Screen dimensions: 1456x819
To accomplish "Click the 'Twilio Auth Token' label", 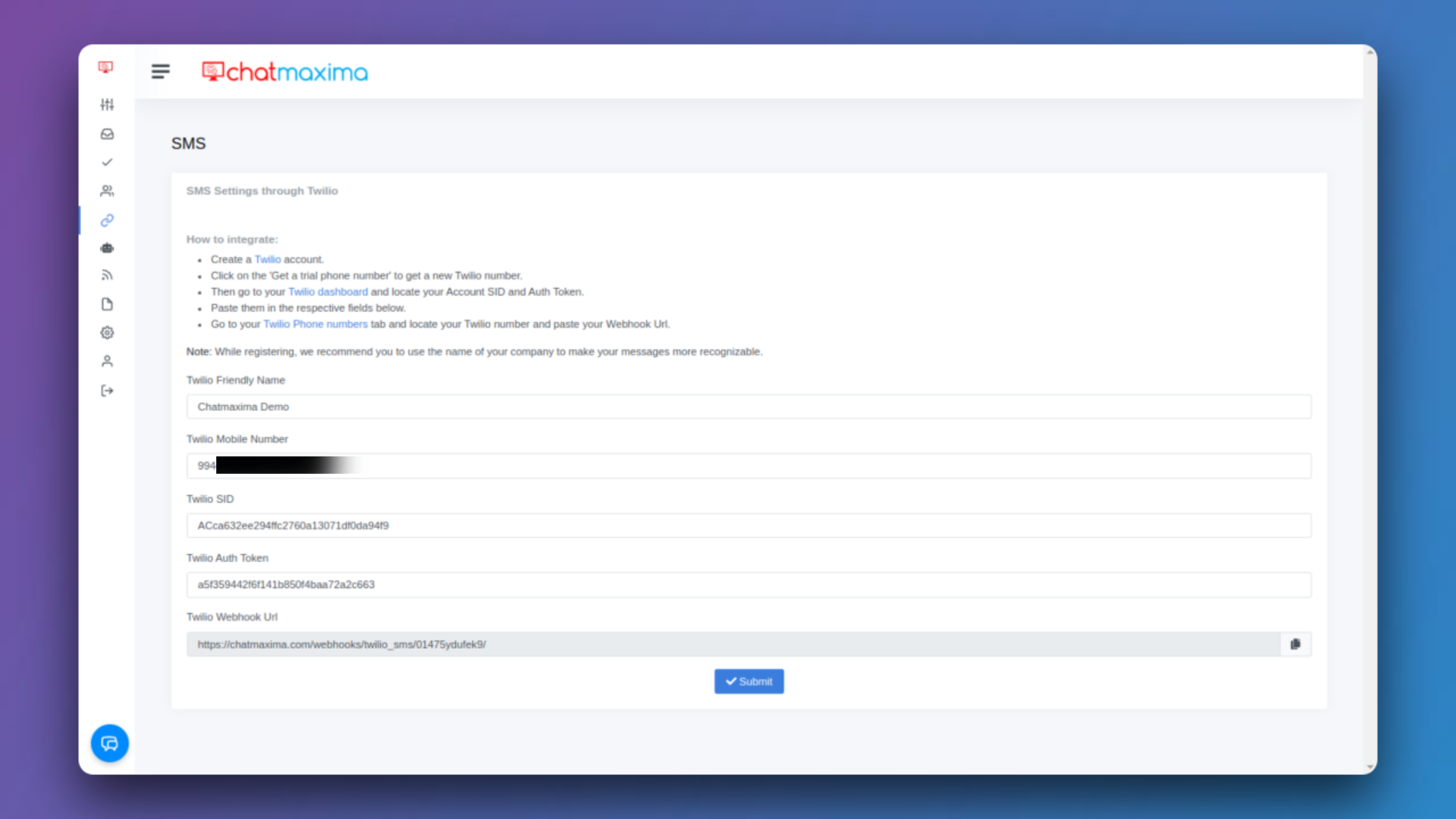I will point(227,558).
